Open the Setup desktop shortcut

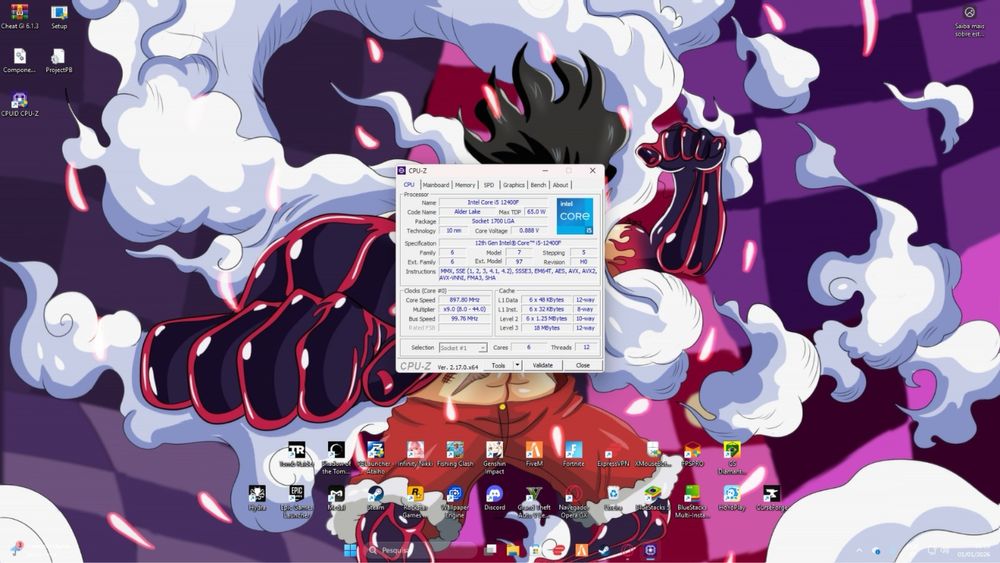[x=59, y=17]
